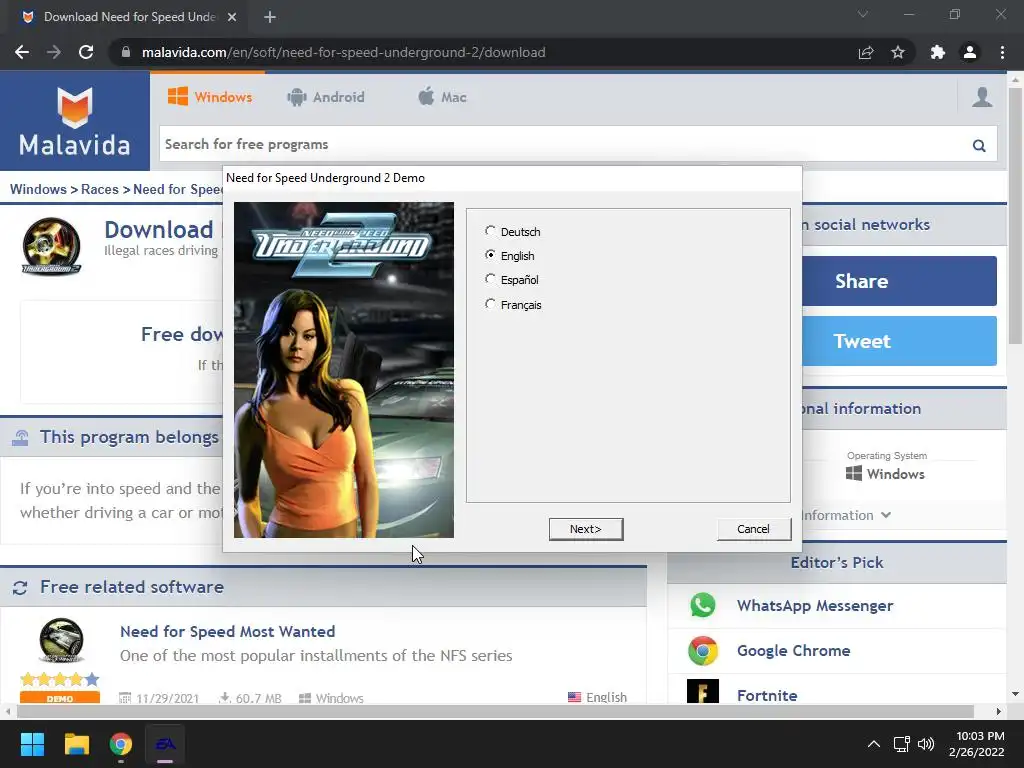Share this page icon in address bar
Image resolution: width=1024 pixels, height=768 pixels.
866,52
